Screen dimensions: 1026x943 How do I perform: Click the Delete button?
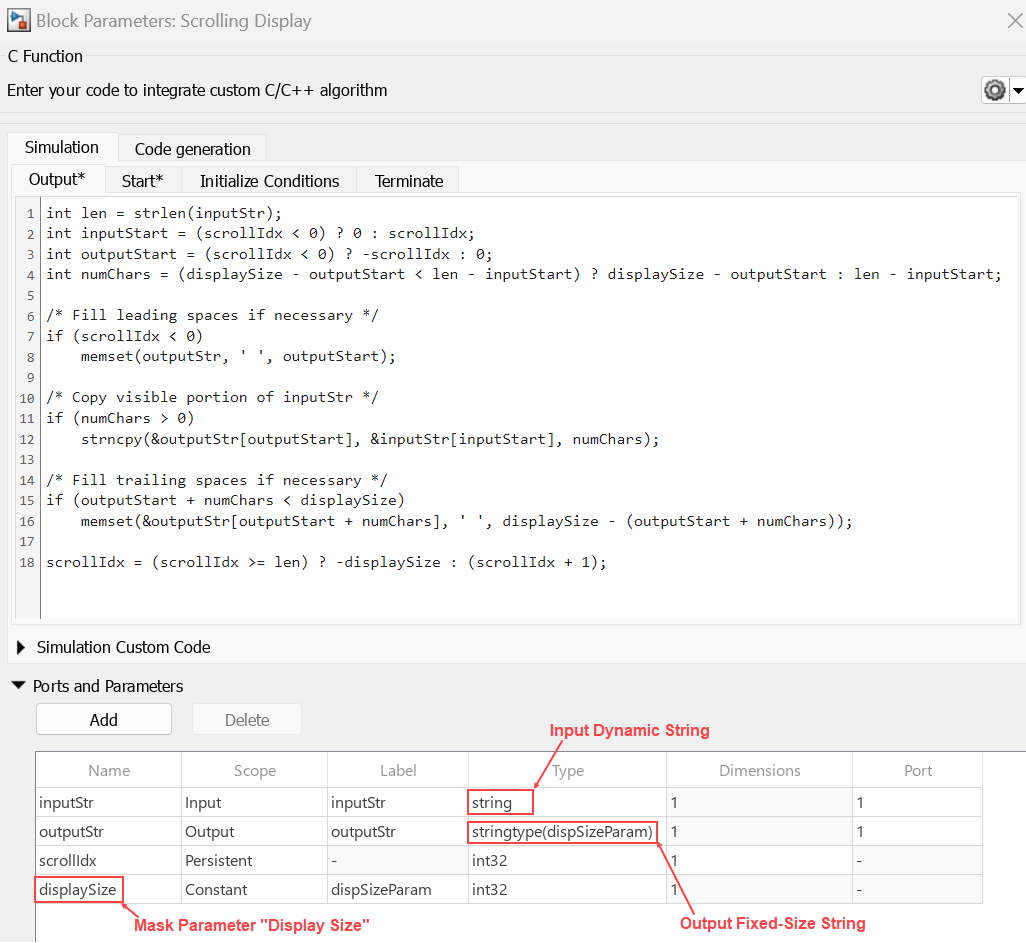[247, 720]
